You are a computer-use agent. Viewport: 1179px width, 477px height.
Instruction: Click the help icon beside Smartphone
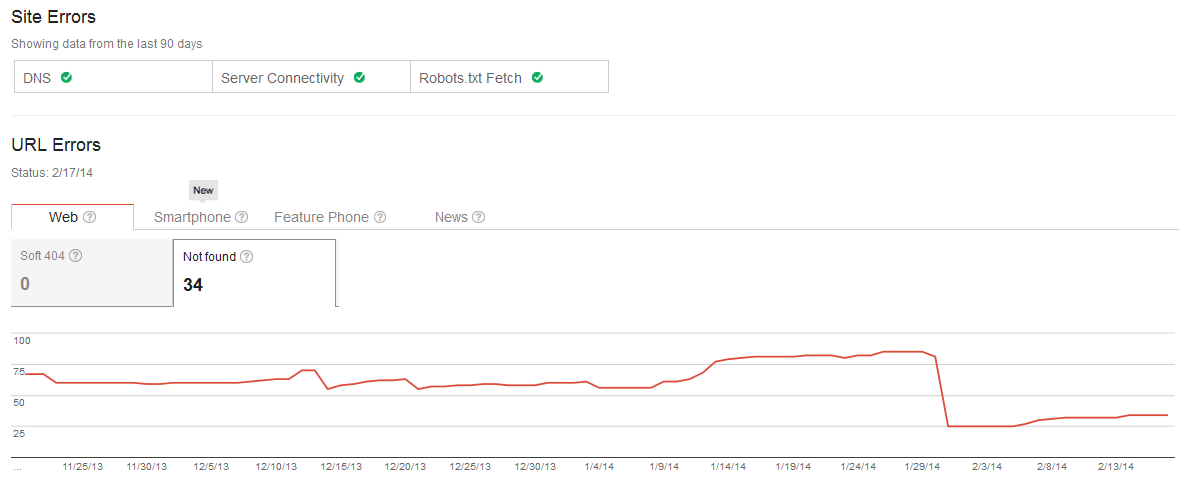(241, 217)
